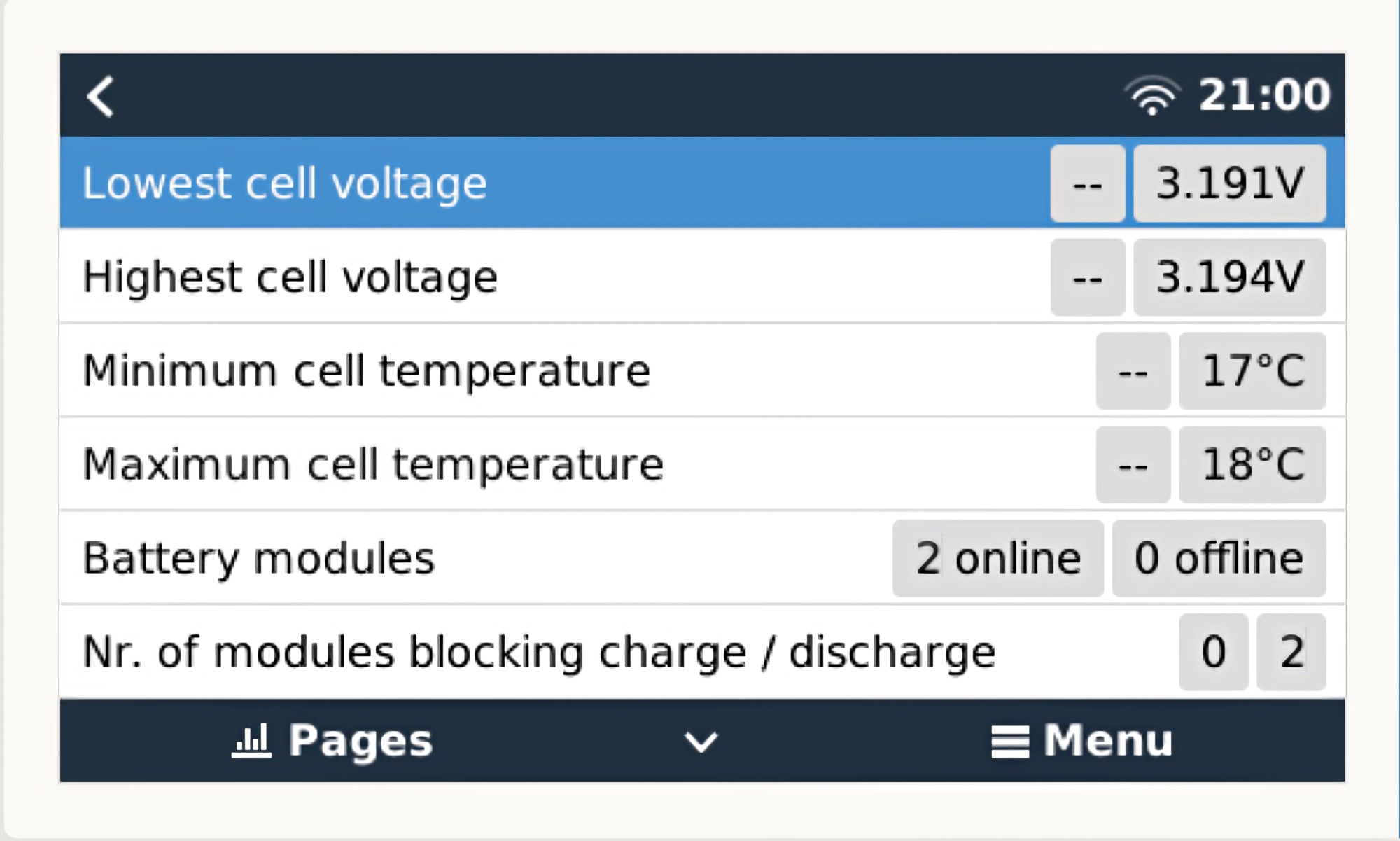This screenshot has width=1400, height=841.
Task: Click the 2 online modules box
Action: click(x=997, y=558)
